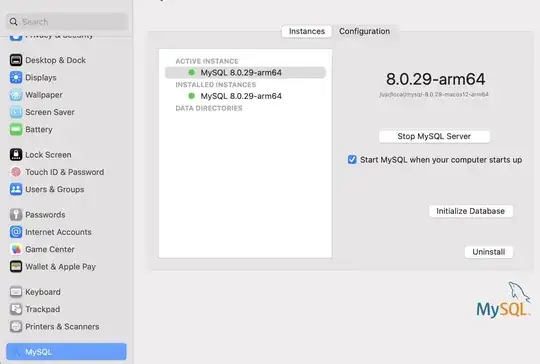
Task: Click the Battery label in sidebar
Action: pyautogui.click(x=39, y=129)
